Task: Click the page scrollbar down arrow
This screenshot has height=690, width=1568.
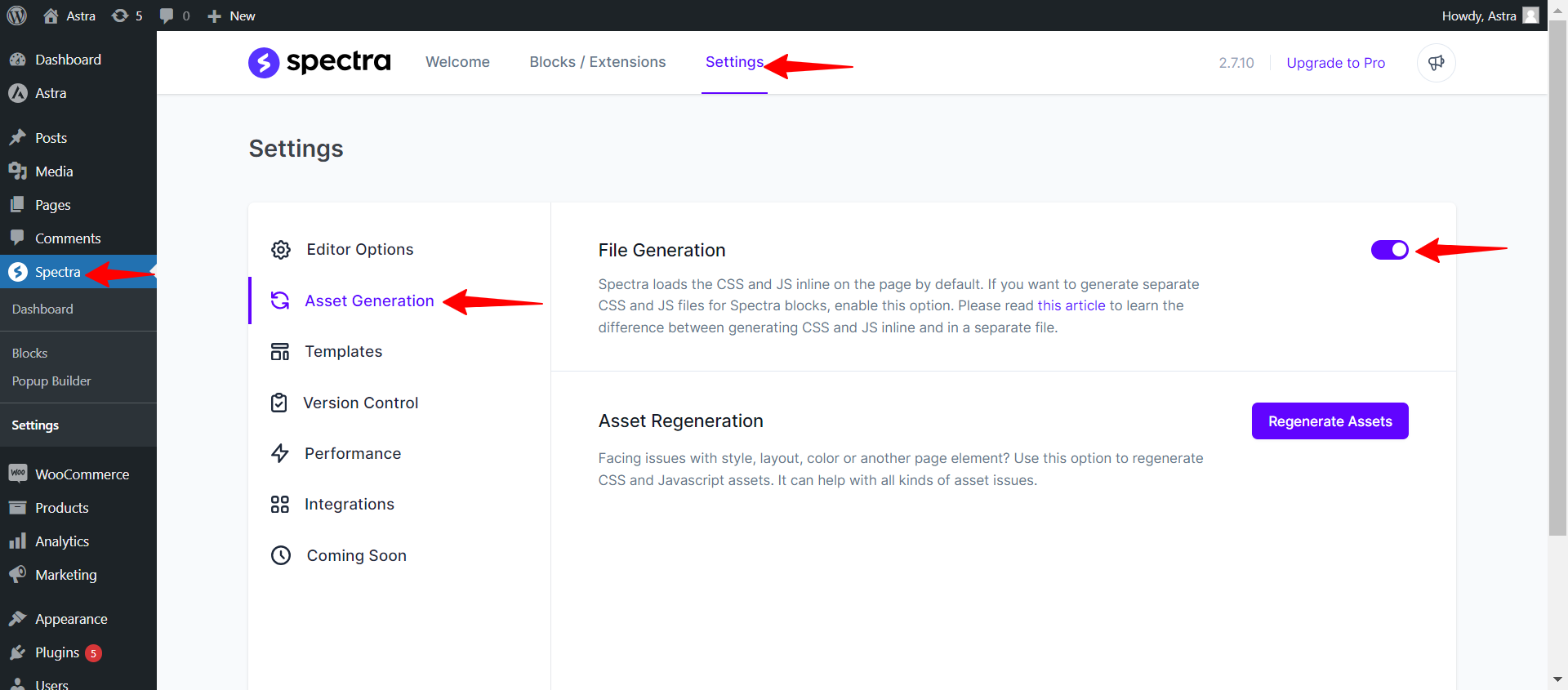Action: pyautogui.click(x=1557, y=679)
